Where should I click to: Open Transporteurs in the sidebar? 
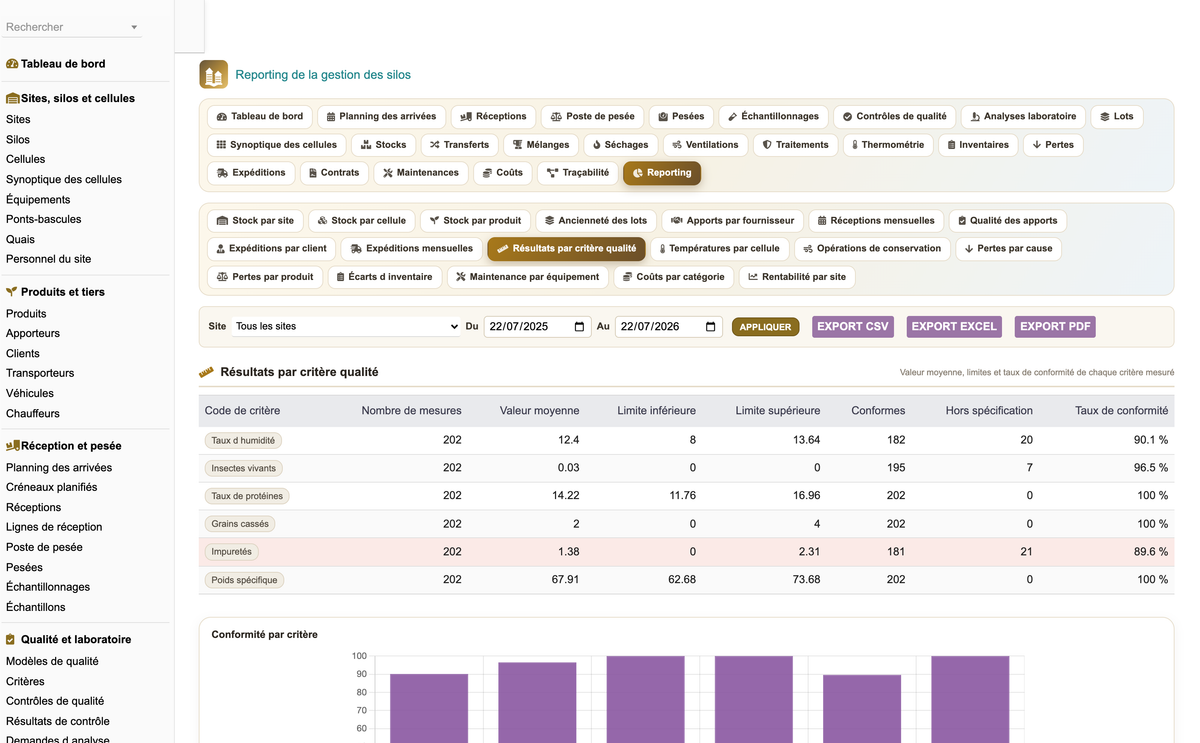point(40,373)
